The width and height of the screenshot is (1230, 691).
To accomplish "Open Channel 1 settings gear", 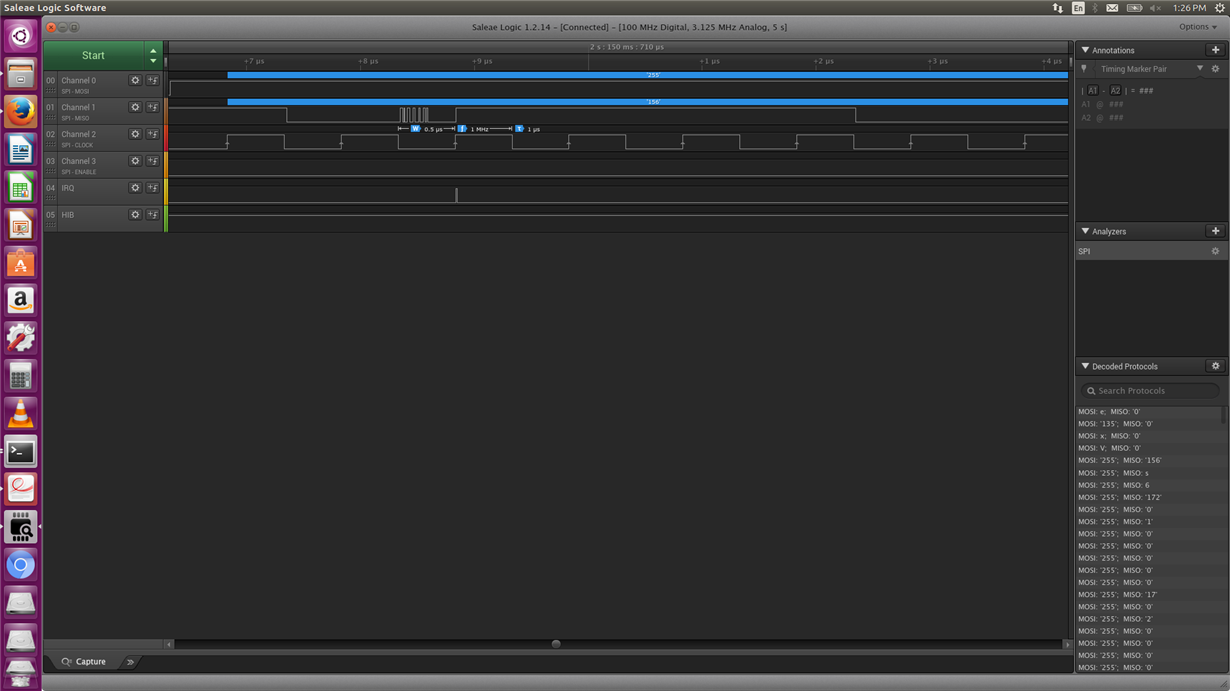I will tap(135, 107).
